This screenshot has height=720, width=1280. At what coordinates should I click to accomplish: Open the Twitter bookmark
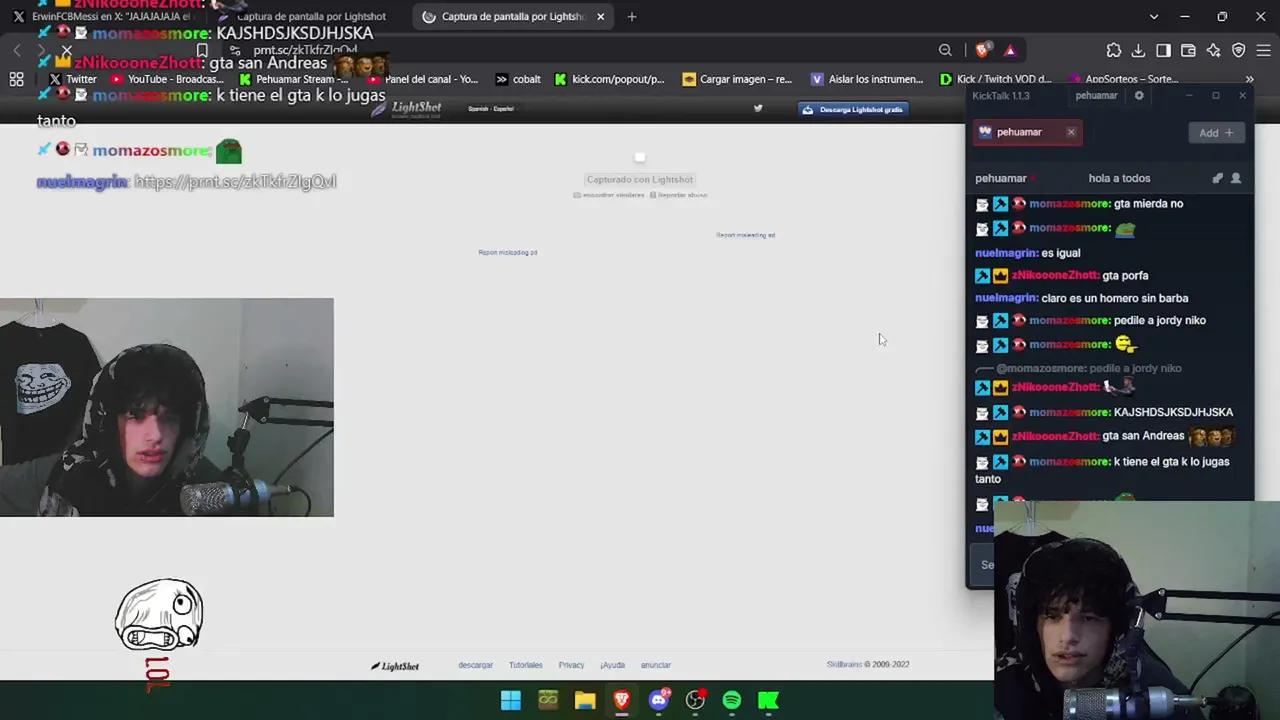(x=72, y=79)
